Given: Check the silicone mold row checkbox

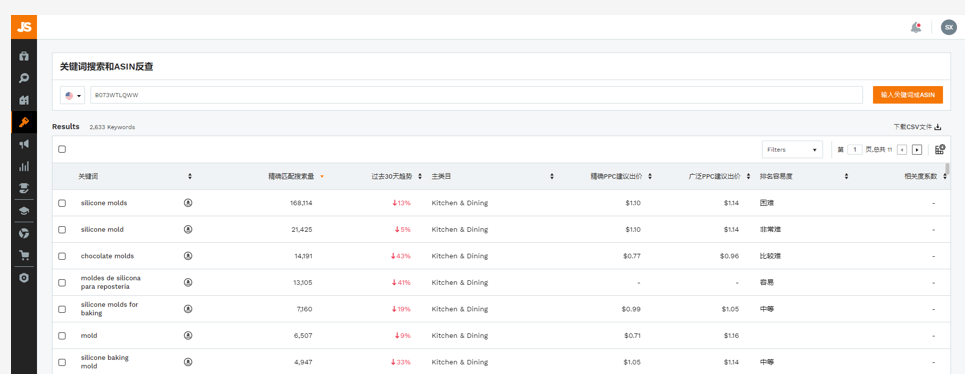Looking at the screenshot, I should pos(62,229).
